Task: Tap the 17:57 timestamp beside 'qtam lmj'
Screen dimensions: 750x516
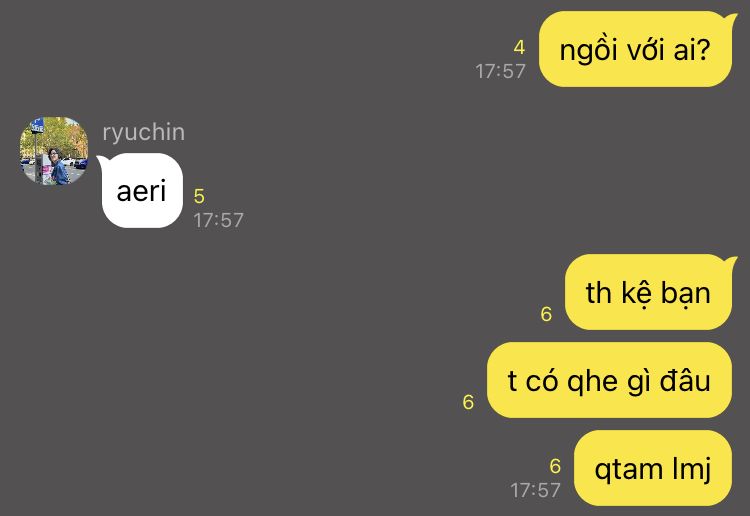Action: (535, 490)
